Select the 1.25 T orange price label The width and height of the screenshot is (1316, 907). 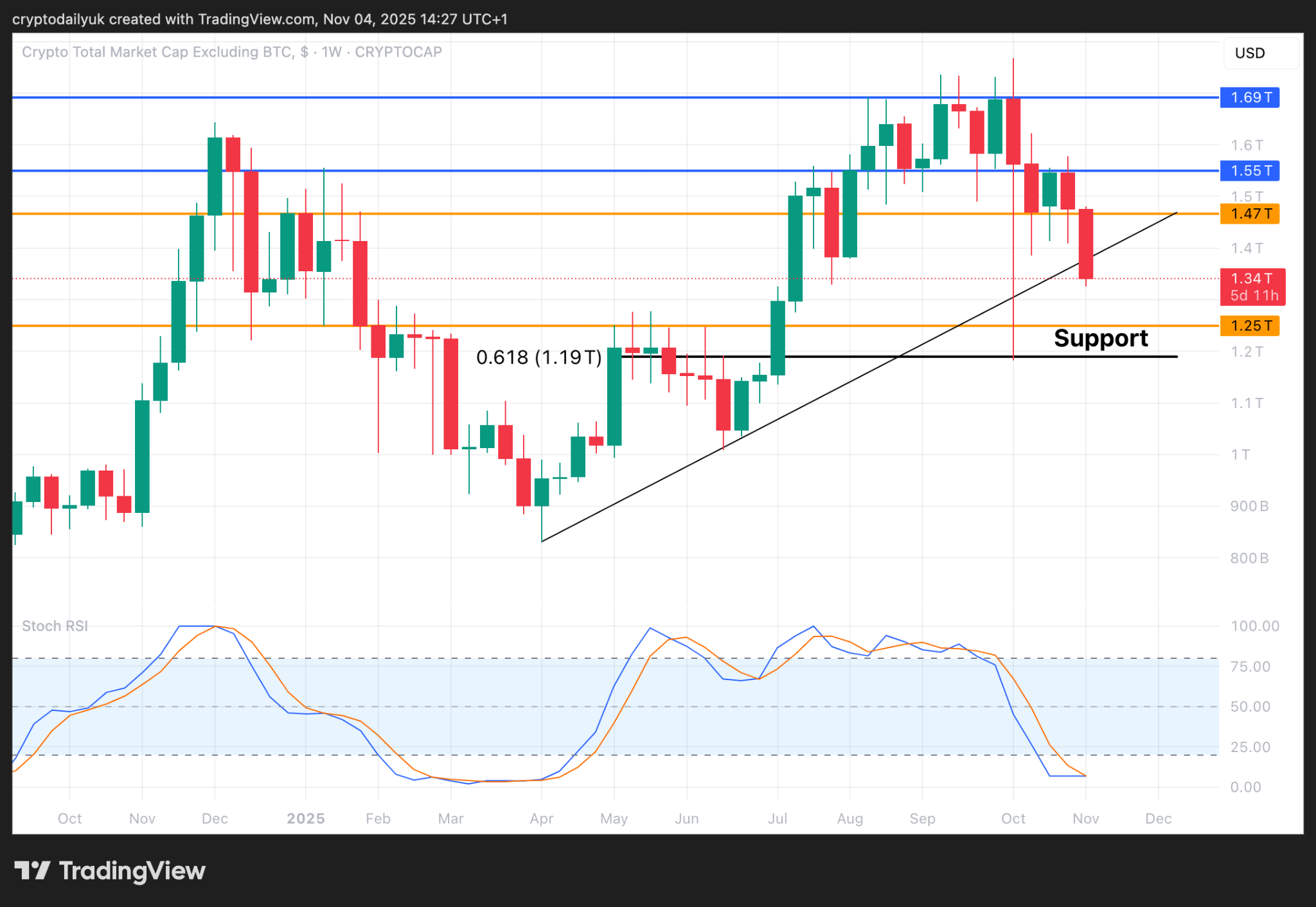tap(1250, 326)
